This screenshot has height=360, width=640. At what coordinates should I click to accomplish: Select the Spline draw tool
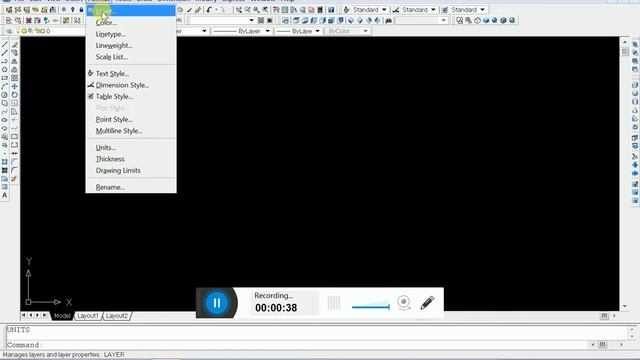4,111
